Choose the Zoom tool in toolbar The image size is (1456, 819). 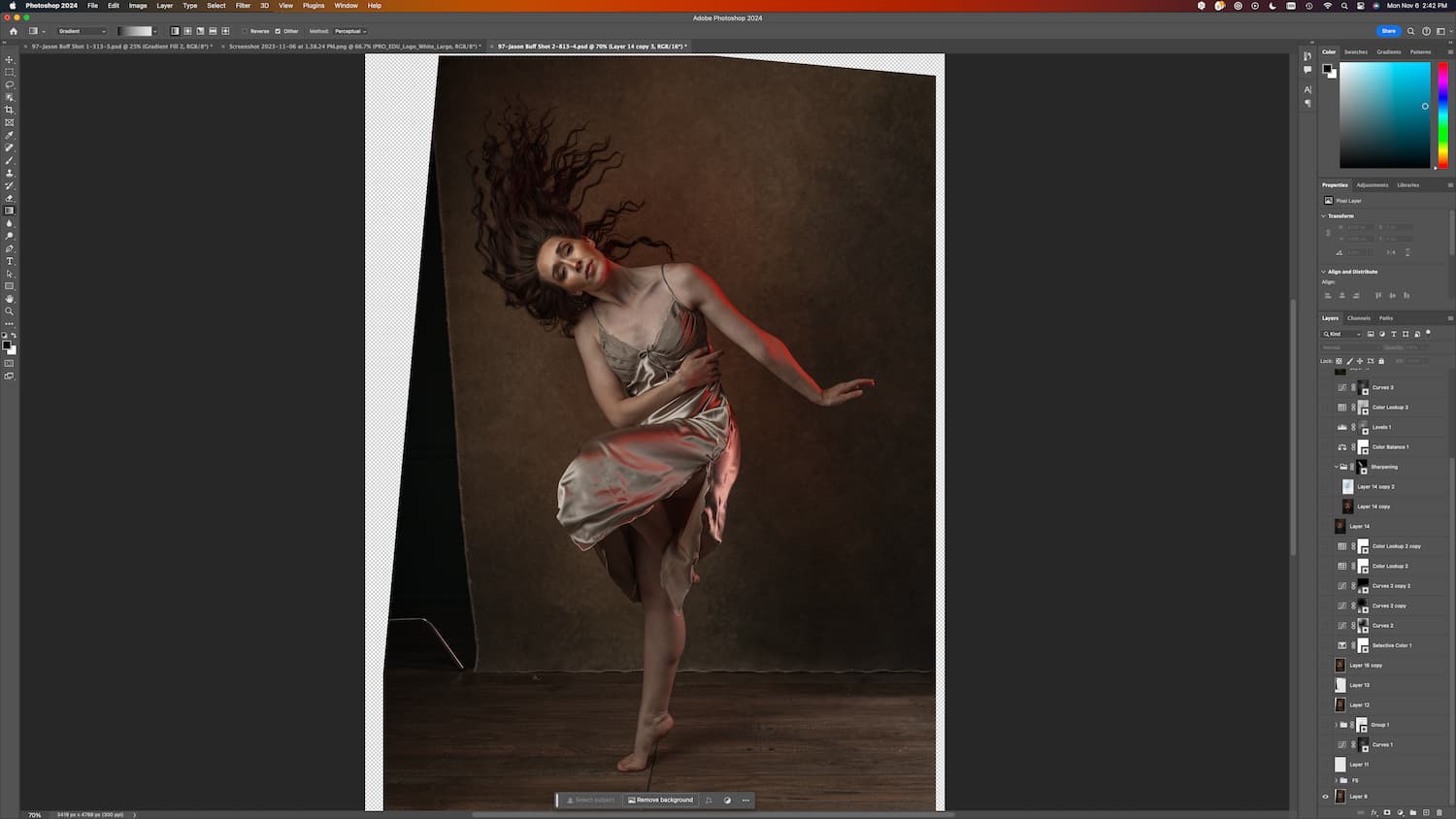[10, 311]
